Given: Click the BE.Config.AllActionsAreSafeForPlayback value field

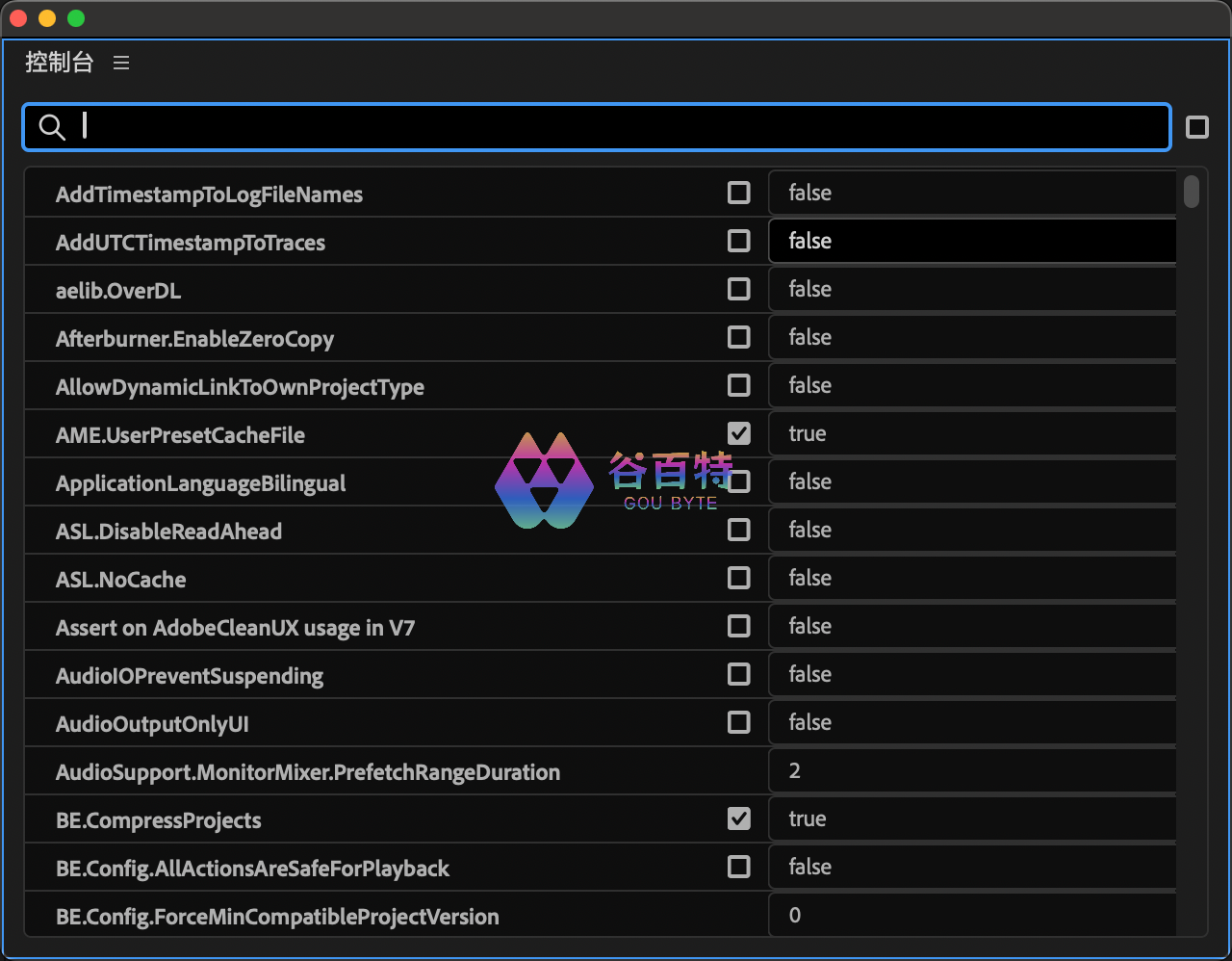Looking at the screenshot, I should 972,867.
